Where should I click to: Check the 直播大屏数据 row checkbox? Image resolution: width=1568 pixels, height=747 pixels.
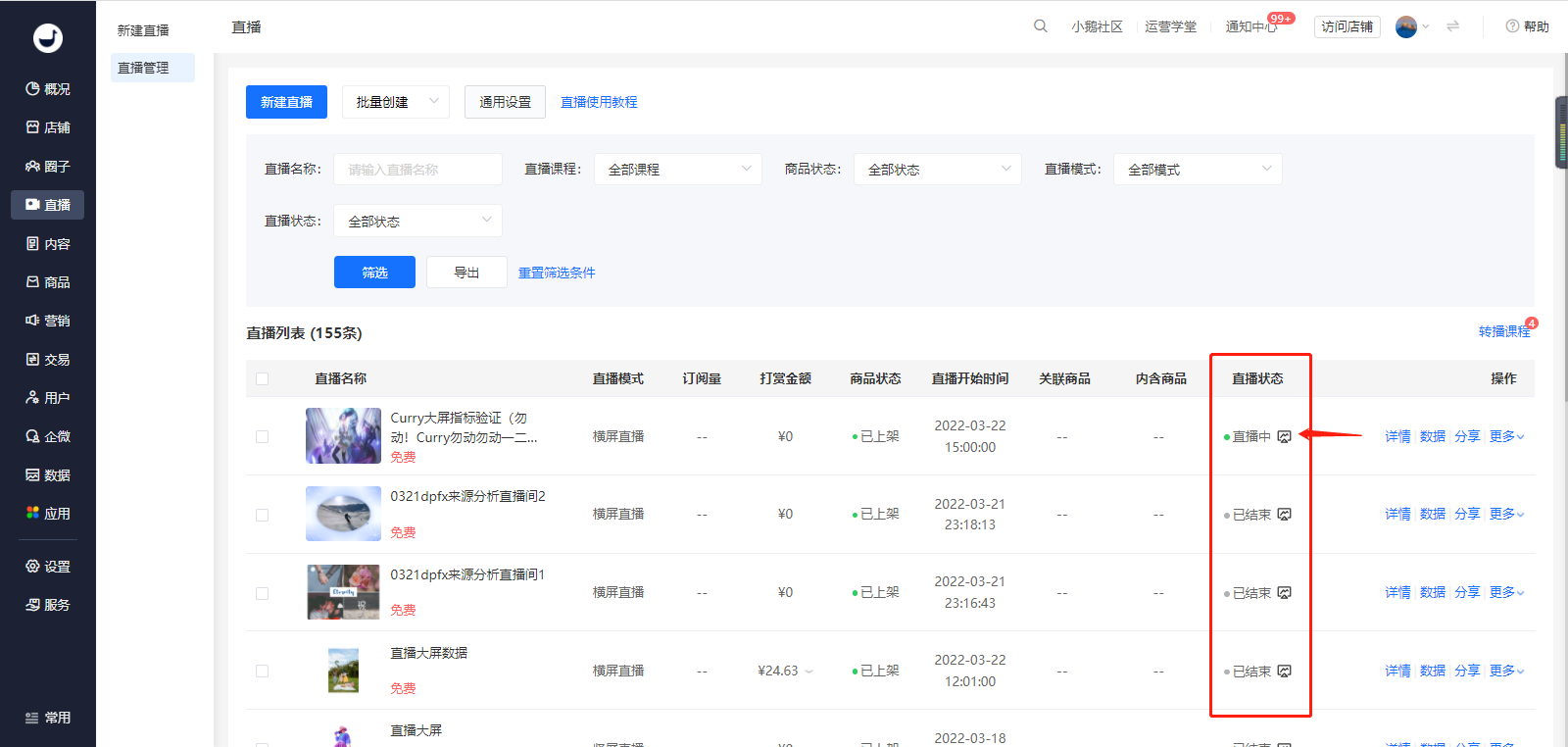coord(262,671)
